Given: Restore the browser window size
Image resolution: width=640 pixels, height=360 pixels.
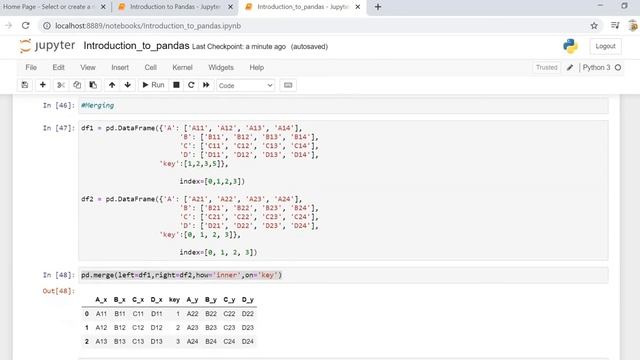Looking at the screenshot, I should coord(624,6).
